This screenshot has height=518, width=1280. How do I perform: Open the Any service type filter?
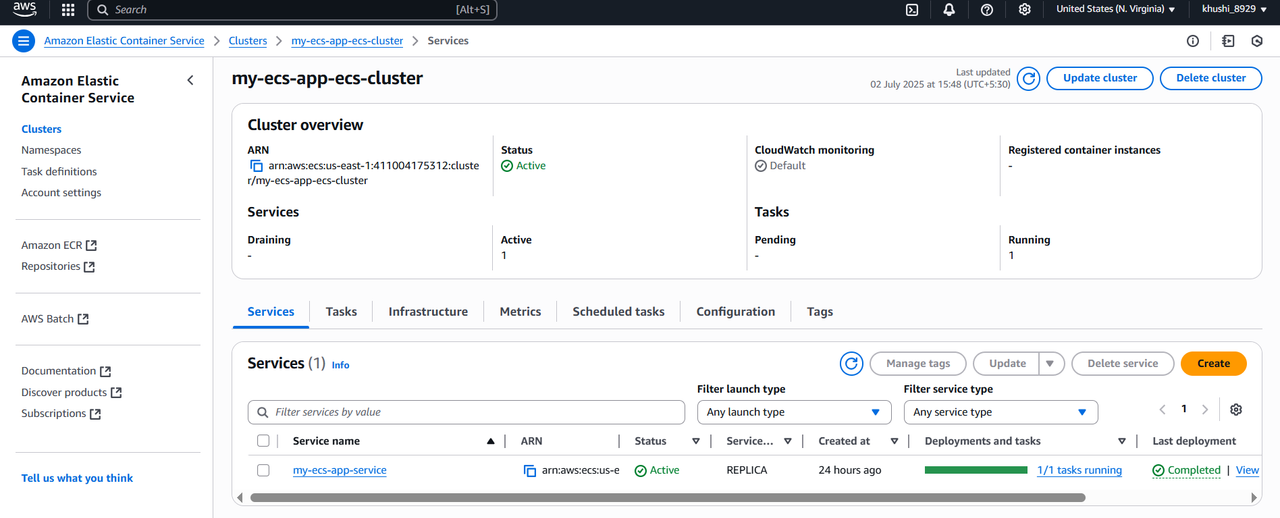point(1000,412)
